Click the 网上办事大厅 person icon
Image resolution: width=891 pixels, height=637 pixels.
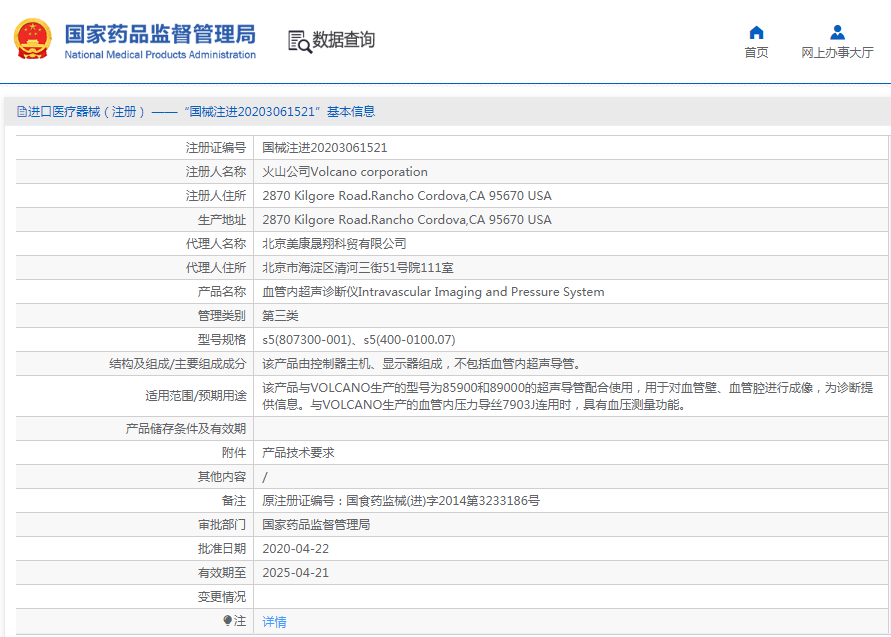tap(837, 32)
